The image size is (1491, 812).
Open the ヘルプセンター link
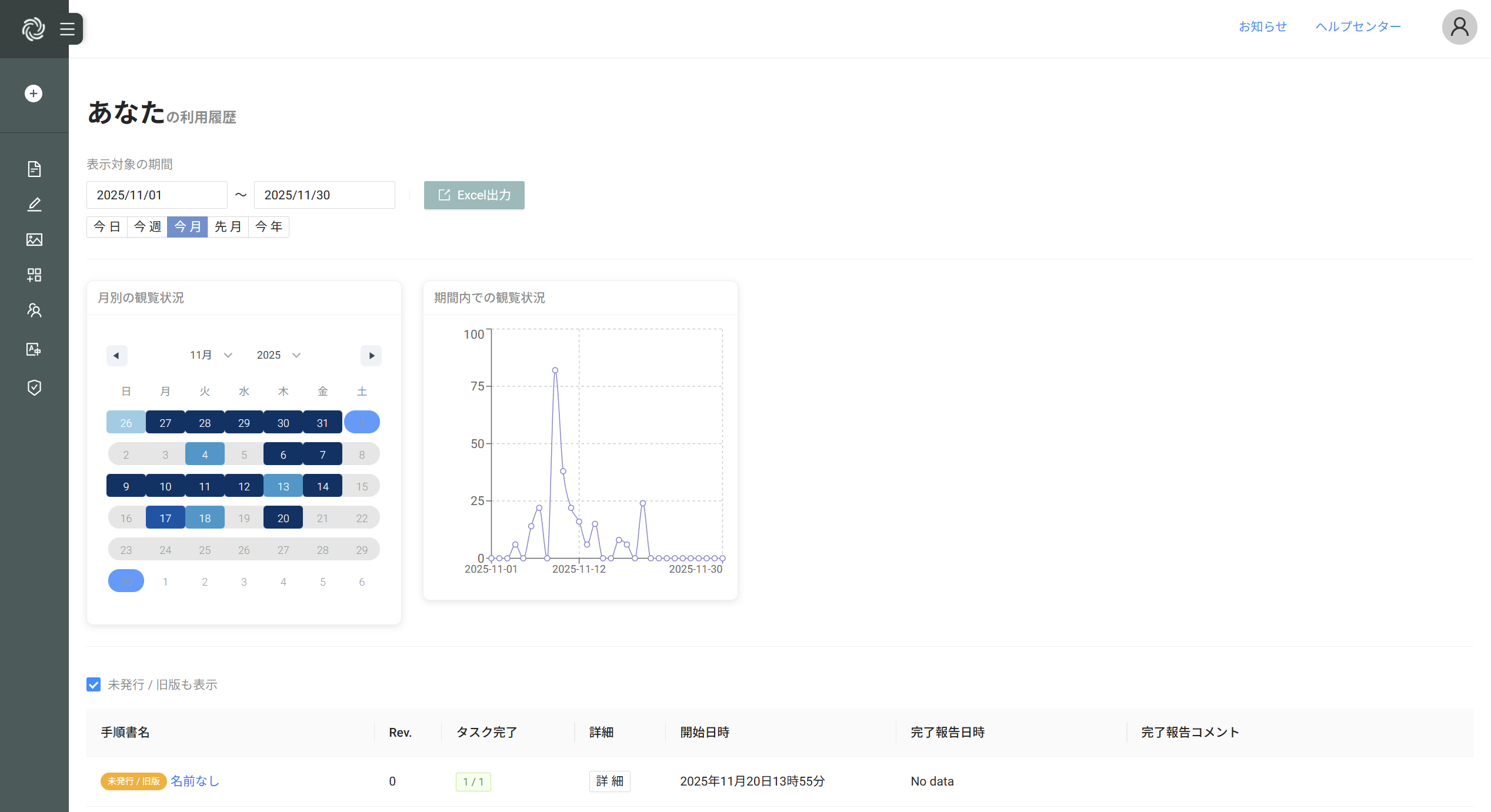1358,26
